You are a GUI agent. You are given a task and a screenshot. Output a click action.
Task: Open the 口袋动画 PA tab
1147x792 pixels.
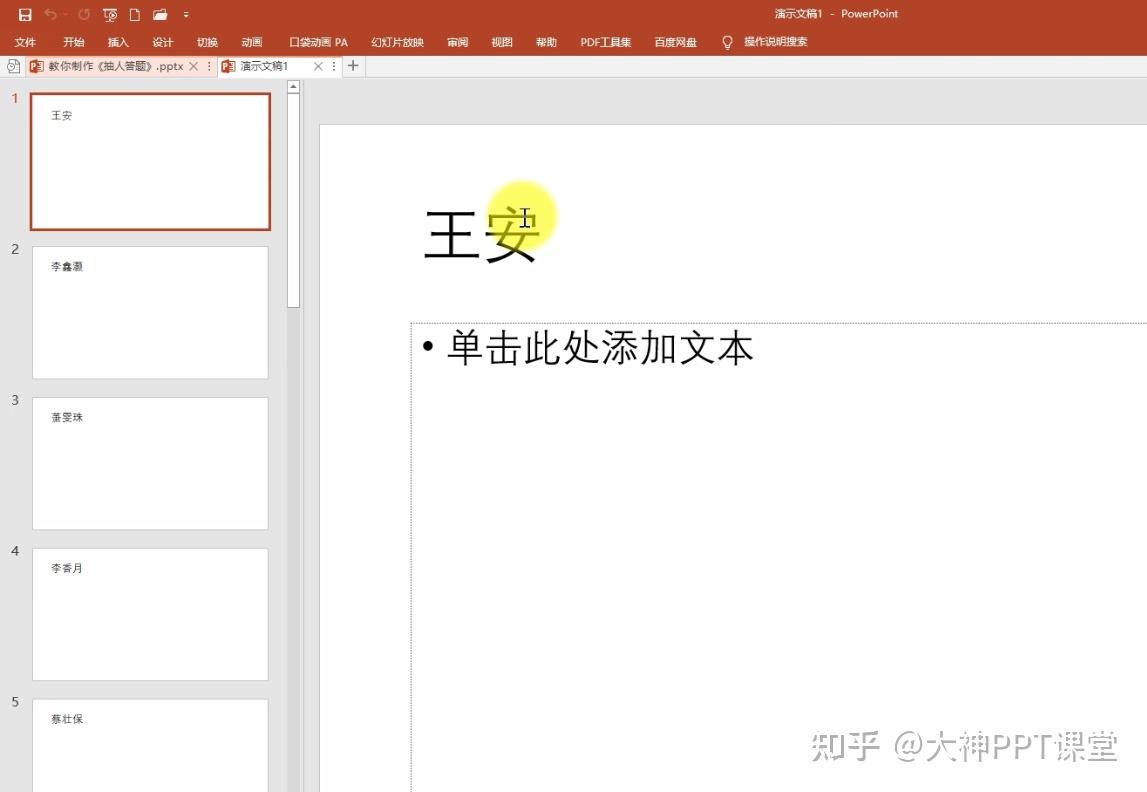[x=318, y=42]
